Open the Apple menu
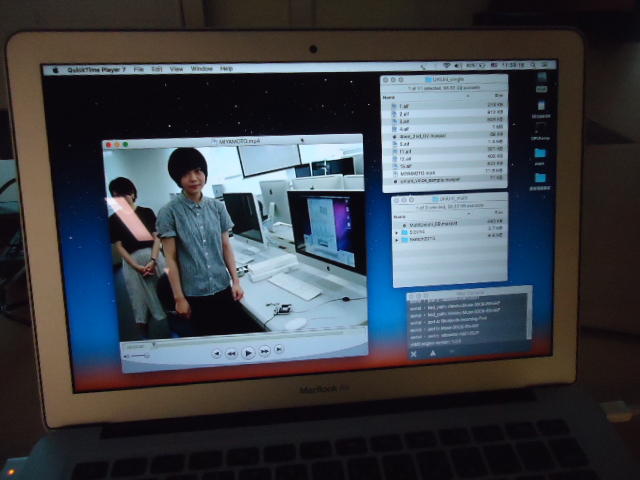 [x=56, y=70]
